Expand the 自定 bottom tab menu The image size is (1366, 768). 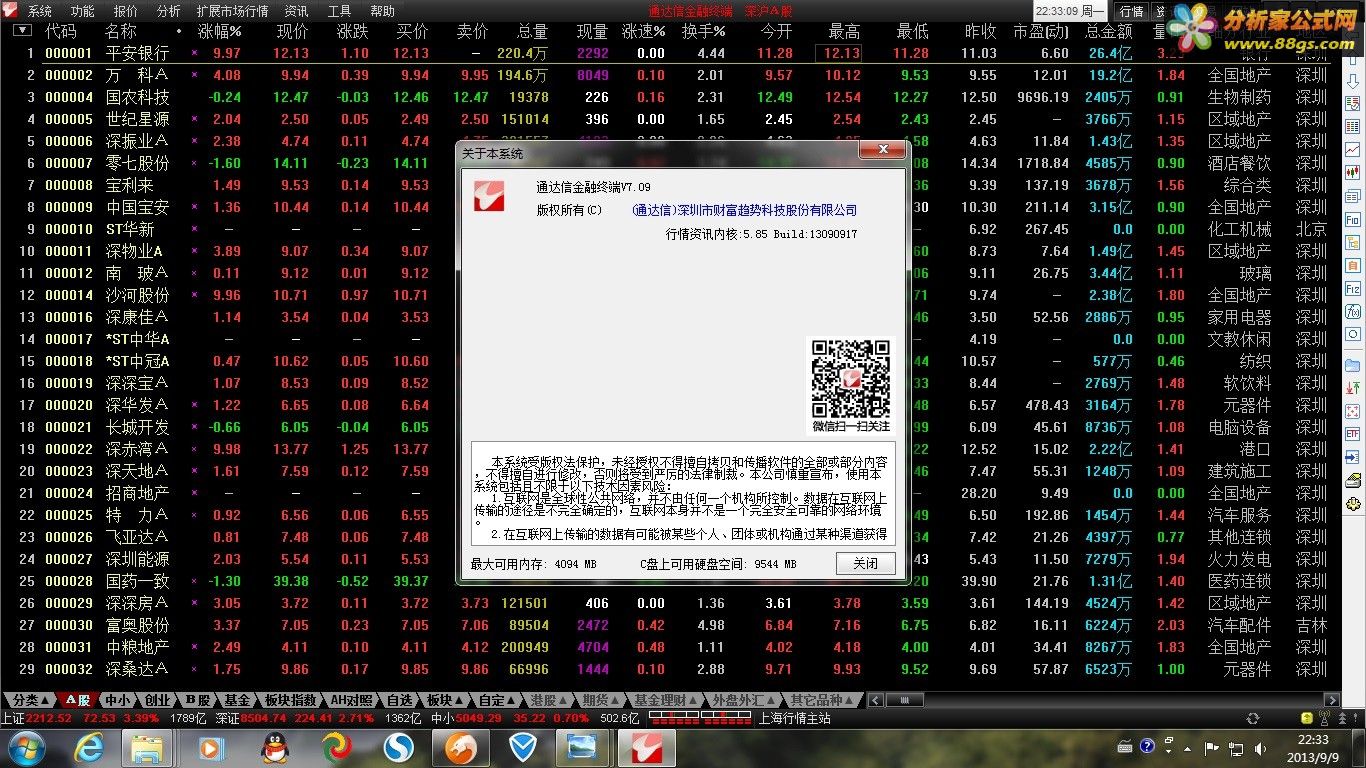tap(498, 700)
